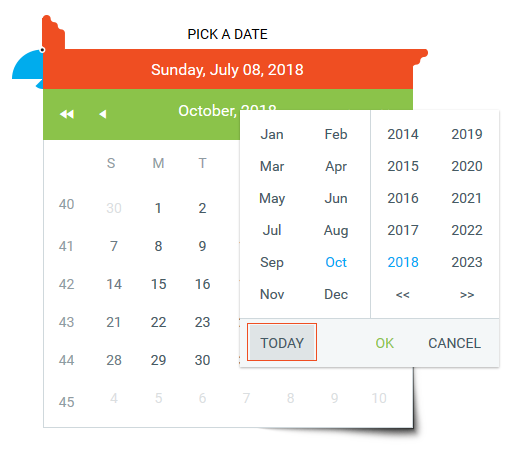518x451 pixels.
Task: Click the double-left previous year arrow
Action: tap(67, 114)
